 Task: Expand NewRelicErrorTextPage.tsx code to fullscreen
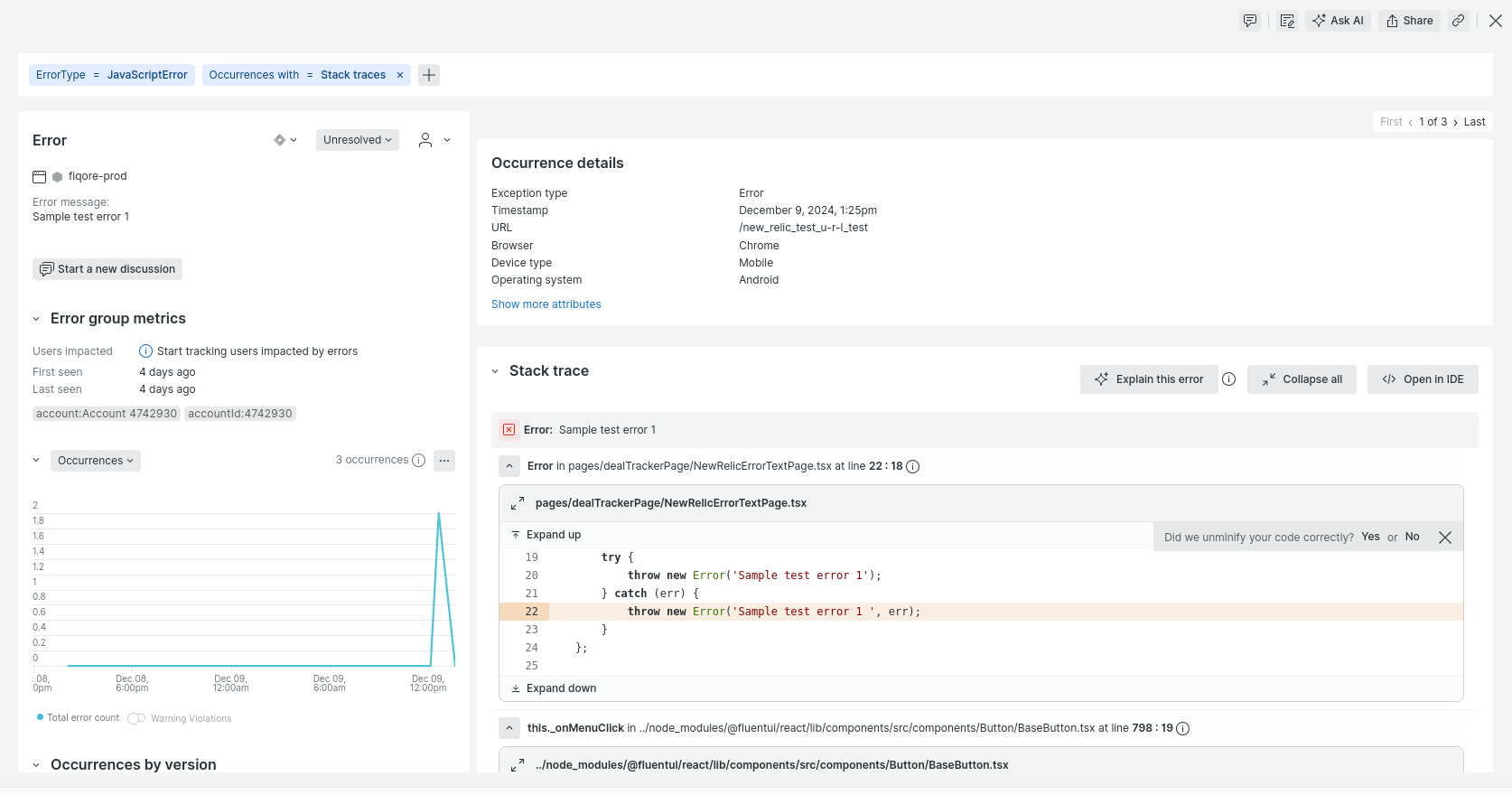518,503
